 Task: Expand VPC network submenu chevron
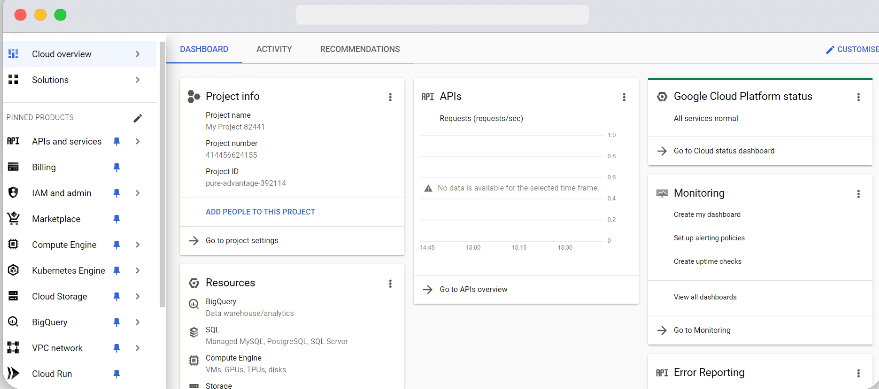coord(137,348)
